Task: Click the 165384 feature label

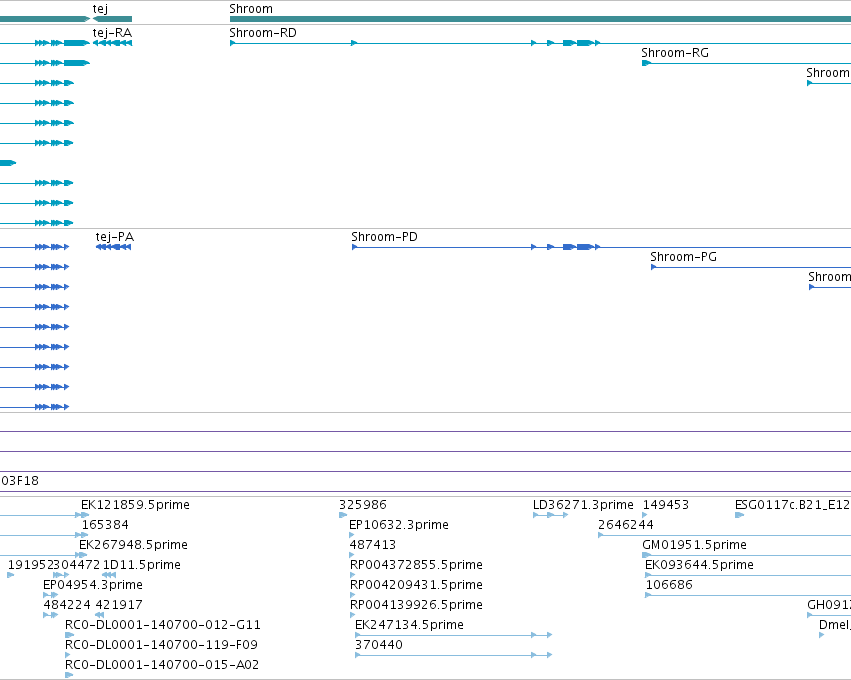Action: click(x=105, y=525)
